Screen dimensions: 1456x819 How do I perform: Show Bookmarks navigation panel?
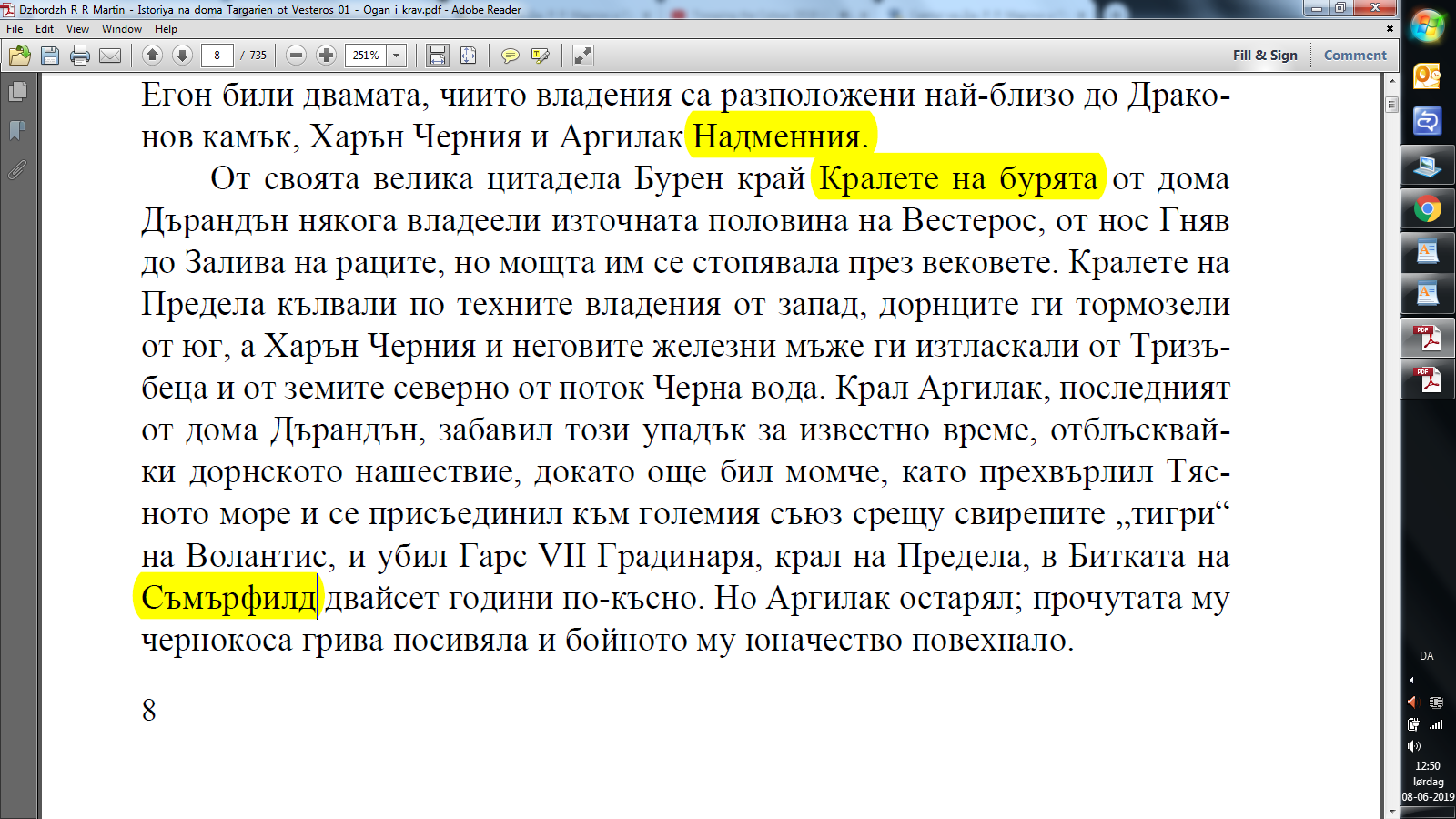17,130
